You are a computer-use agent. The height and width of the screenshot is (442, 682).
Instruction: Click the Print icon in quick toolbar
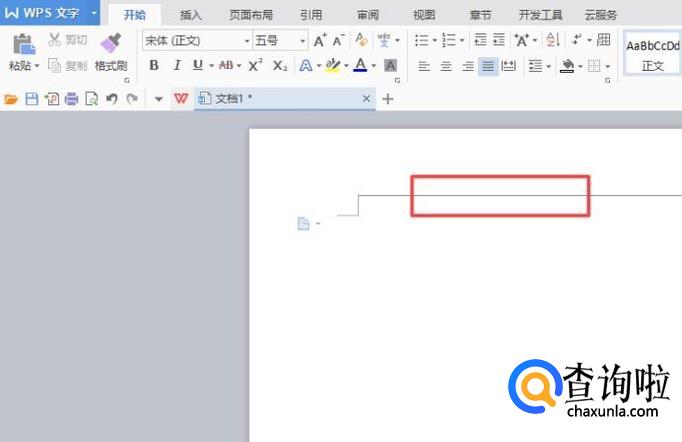coord(71,99)
